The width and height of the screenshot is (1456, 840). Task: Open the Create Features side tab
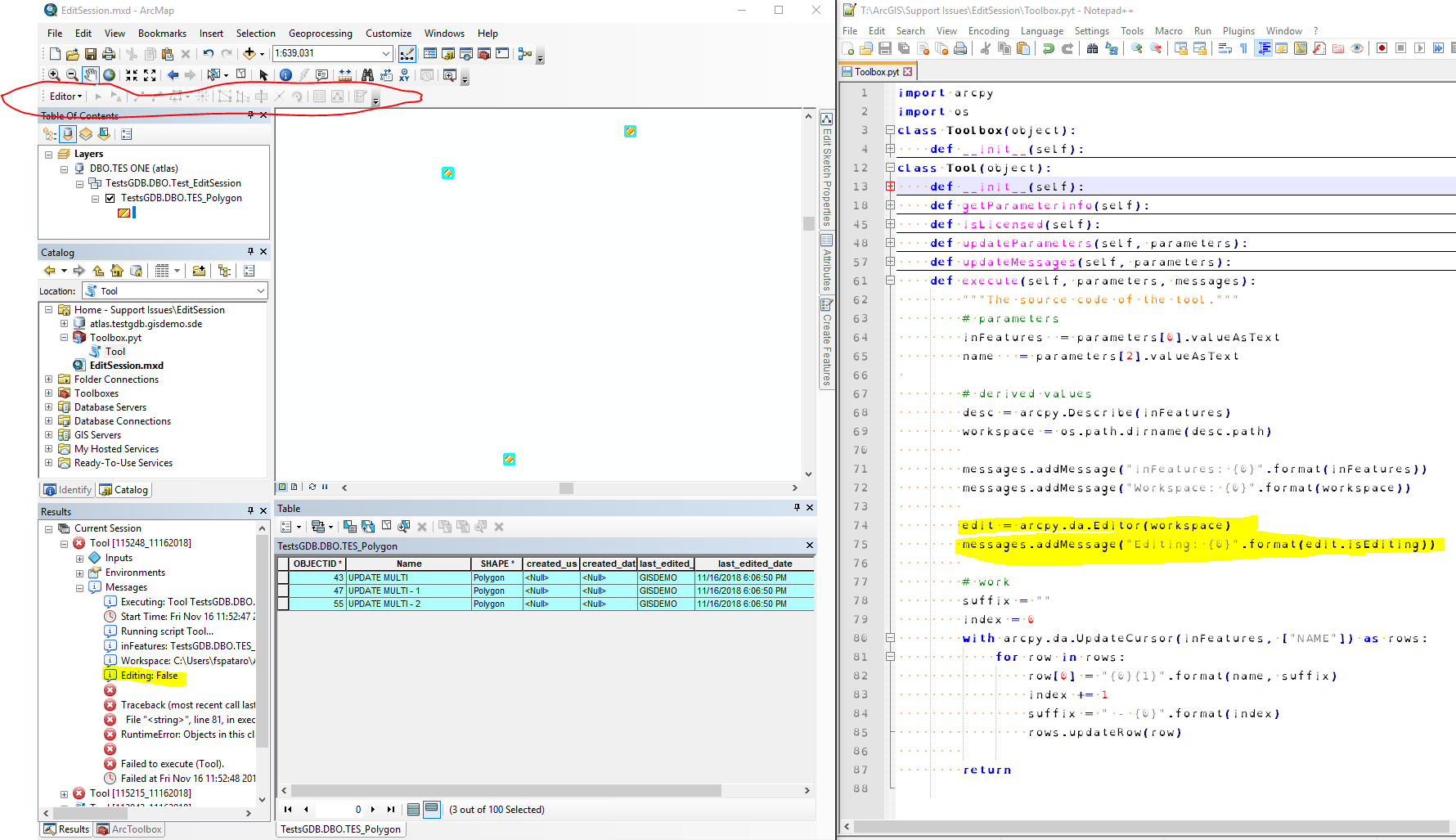[827, 342]
